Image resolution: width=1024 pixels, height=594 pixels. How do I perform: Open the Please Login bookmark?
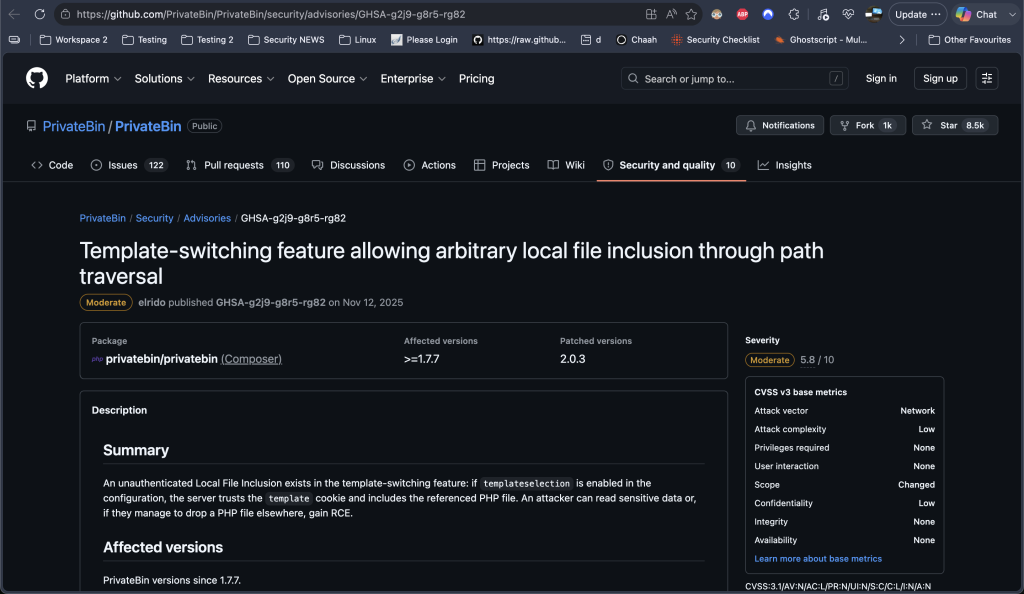[424, 40]
